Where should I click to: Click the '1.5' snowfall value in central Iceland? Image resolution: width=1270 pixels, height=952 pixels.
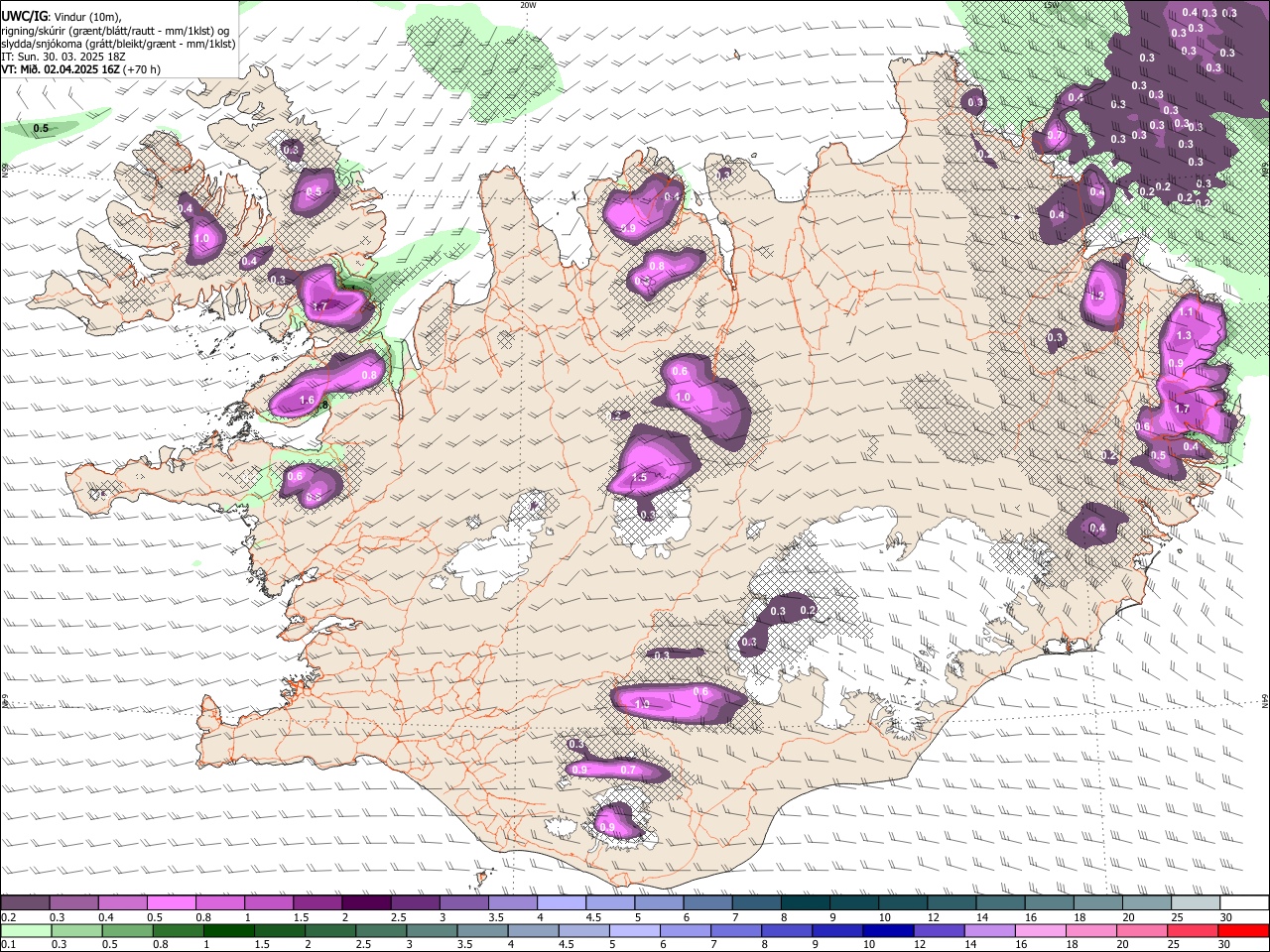(x=639, y=478)
